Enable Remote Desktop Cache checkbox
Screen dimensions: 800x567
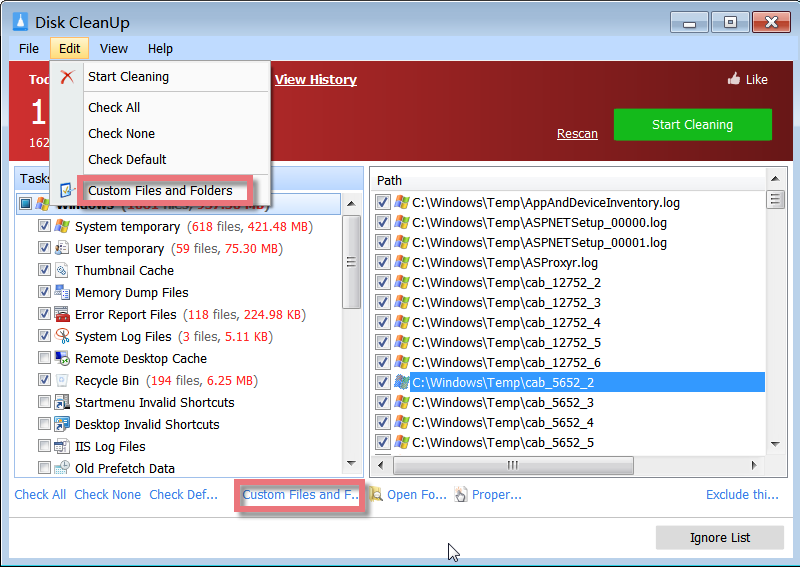point(44,358)
